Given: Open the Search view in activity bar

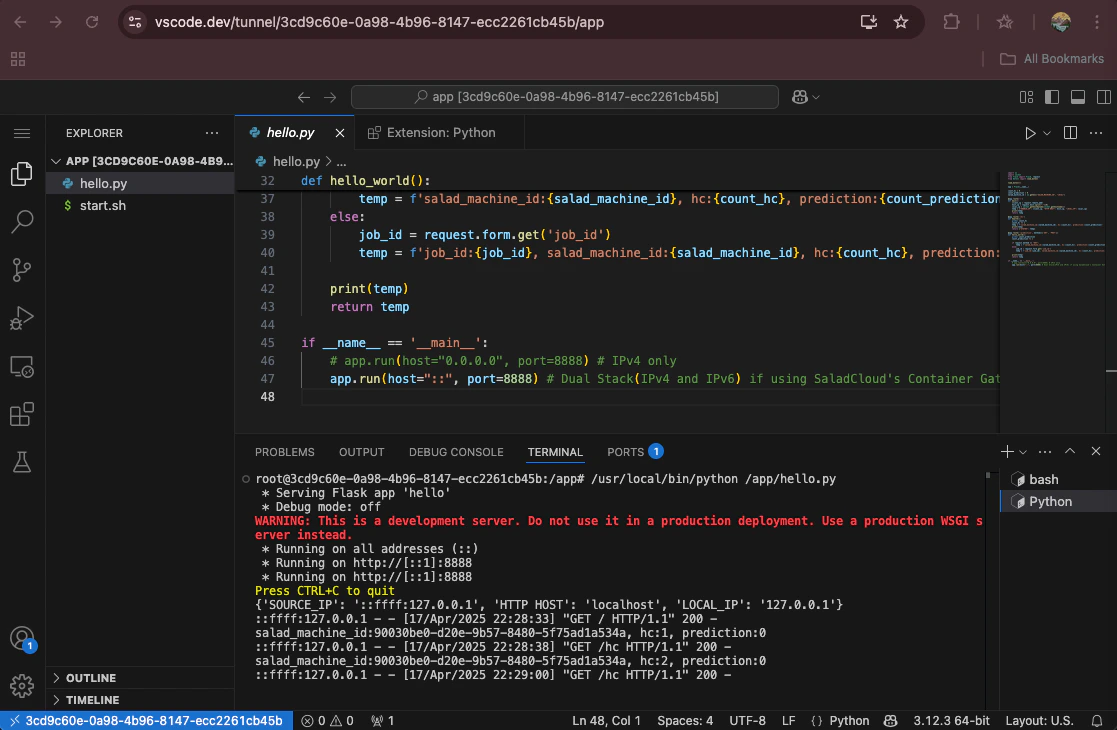Looking at the screenshot, I should 22,222.
